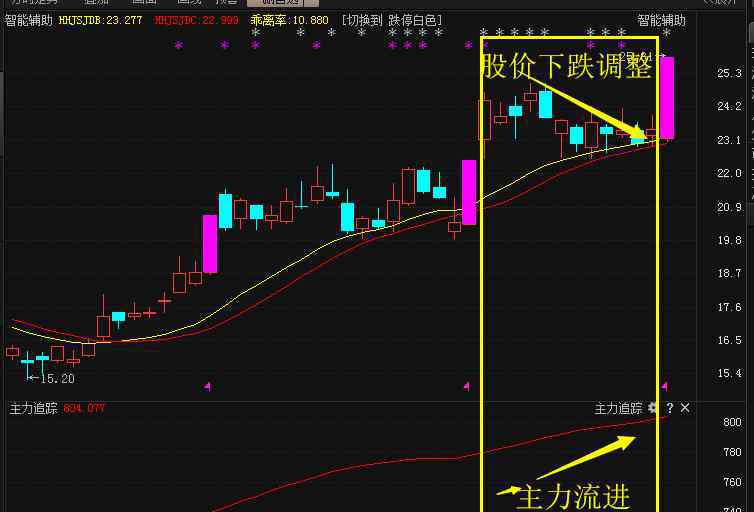
Task: Select the red 824.077 indicator value
Action: click(84, 409)
